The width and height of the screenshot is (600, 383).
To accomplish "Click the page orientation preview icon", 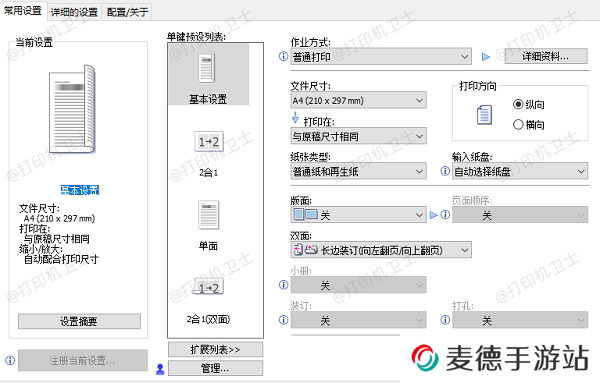I will click(x=484, y=115).
